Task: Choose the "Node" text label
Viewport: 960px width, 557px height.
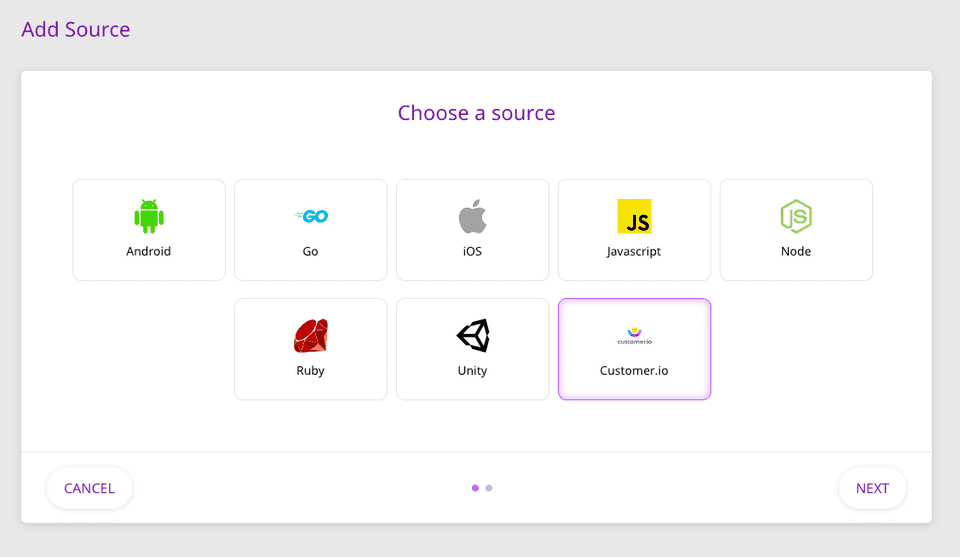Action: pyautogui.click(x=796, y=252)
